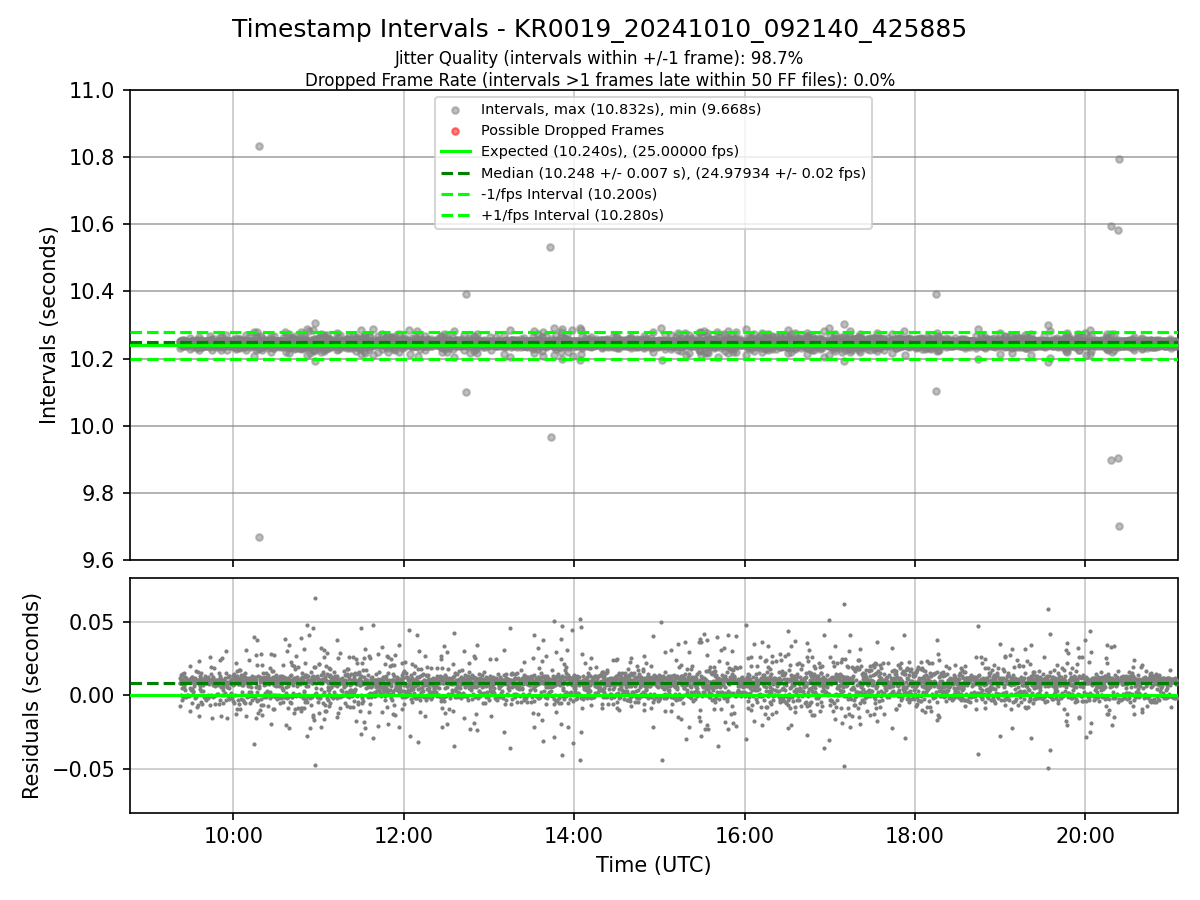Click the minimum outlier point near 9.67 seconds
Screen dimensions: 1200x900
259,537
